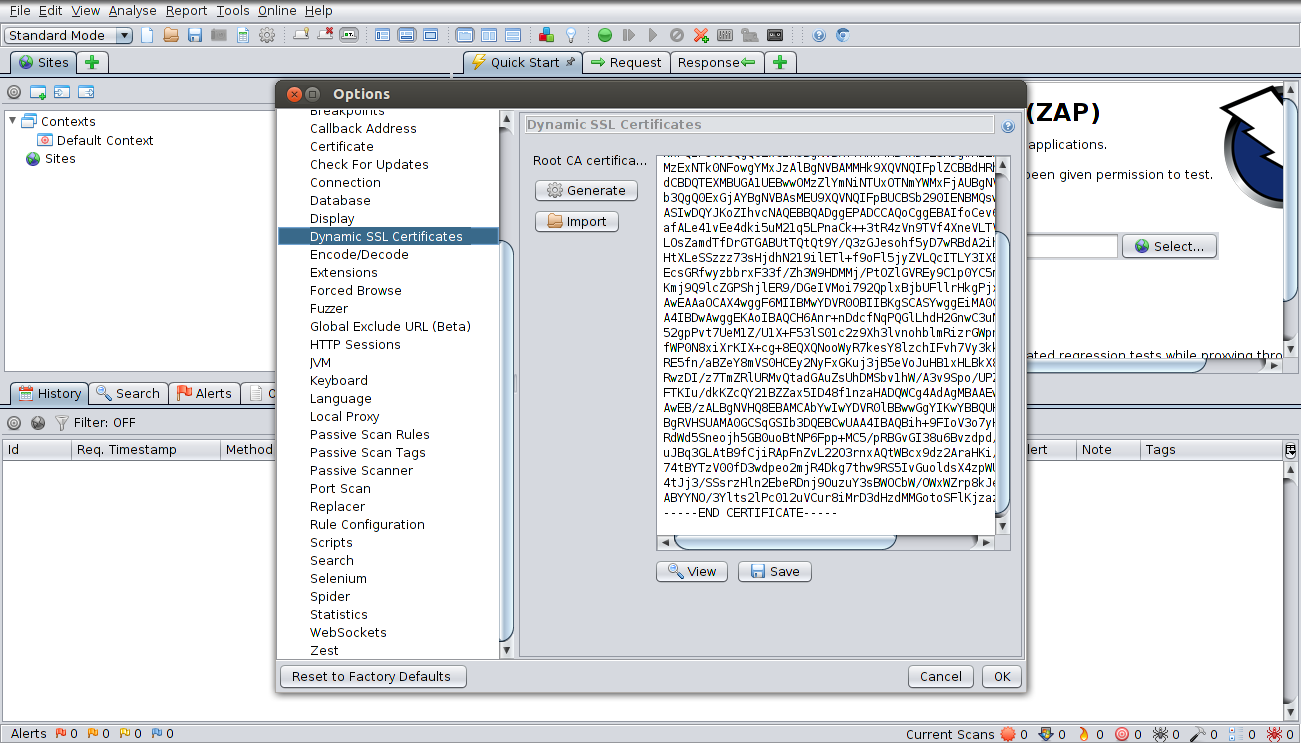Click the Save certificate button
Image resolution: width=1301 pixels, height=744 pixels.
[x=775, y=571]
